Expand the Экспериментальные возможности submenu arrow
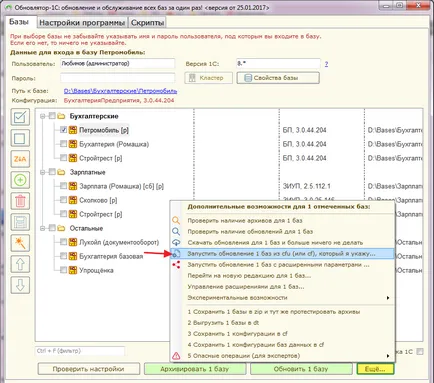Viewport: 434px width, 383px height. [388, 298]
